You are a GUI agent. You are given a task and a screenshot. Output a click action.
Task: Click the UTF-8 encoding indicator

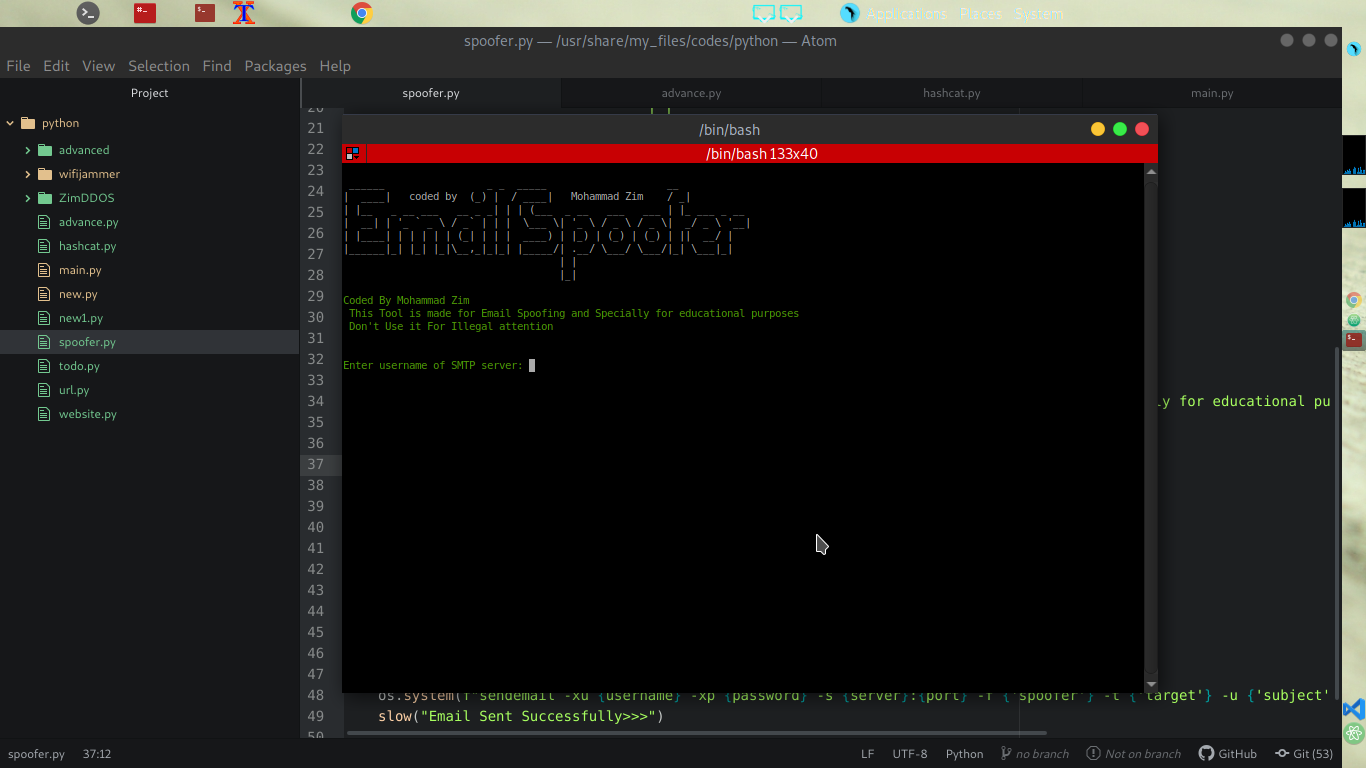[909, 753]
